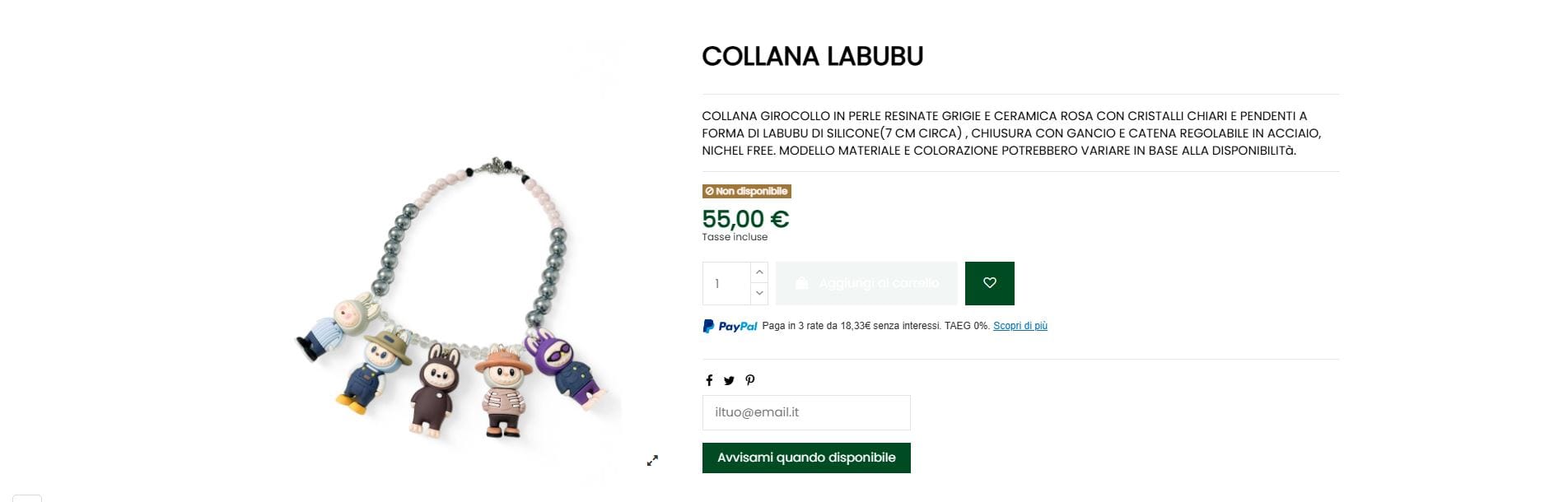Screen dimensions: 1568x502
Task: Share product on Facebook
Action: point(709,380)
